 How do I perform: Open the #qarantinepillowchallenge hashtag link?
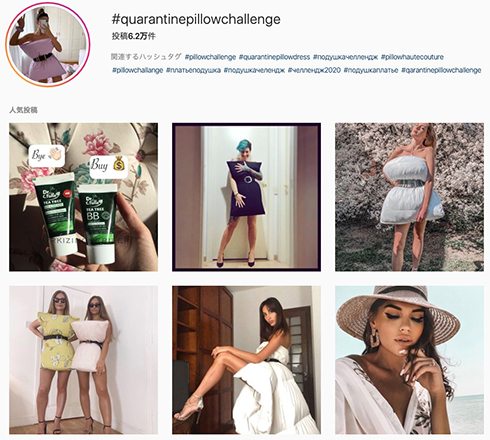(x=441, y=70)
